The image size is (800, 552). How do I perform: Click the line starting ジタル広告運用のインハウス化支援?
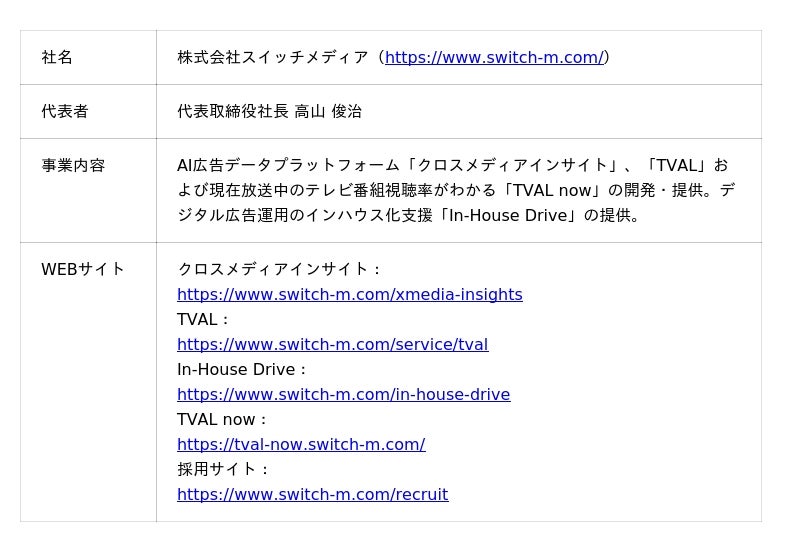409,215
